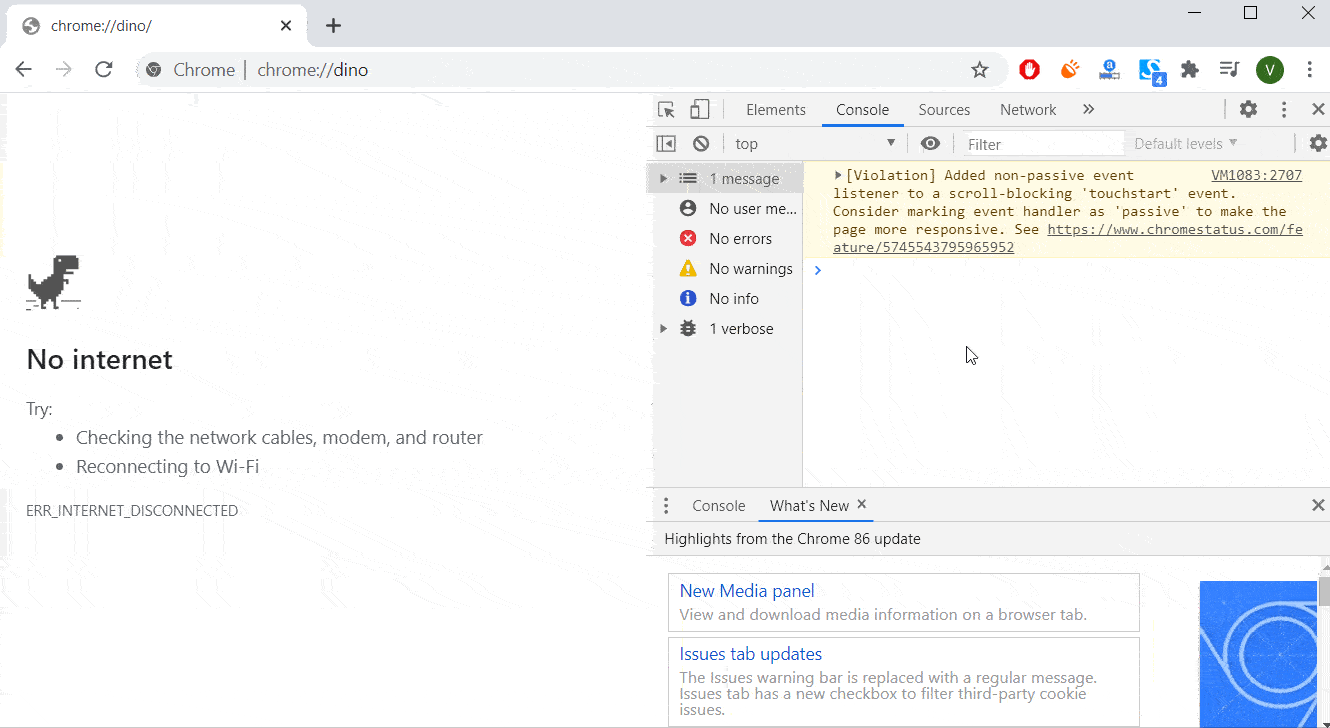Open the Issues tab updates link

coord(751,654)
